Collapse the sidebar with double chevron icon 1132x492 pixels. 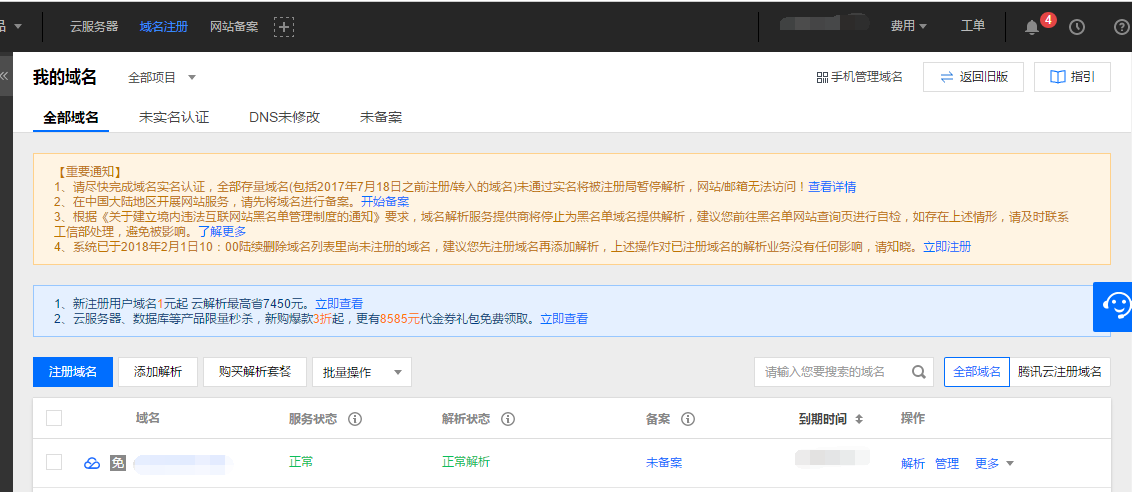[x=4, y=76]
